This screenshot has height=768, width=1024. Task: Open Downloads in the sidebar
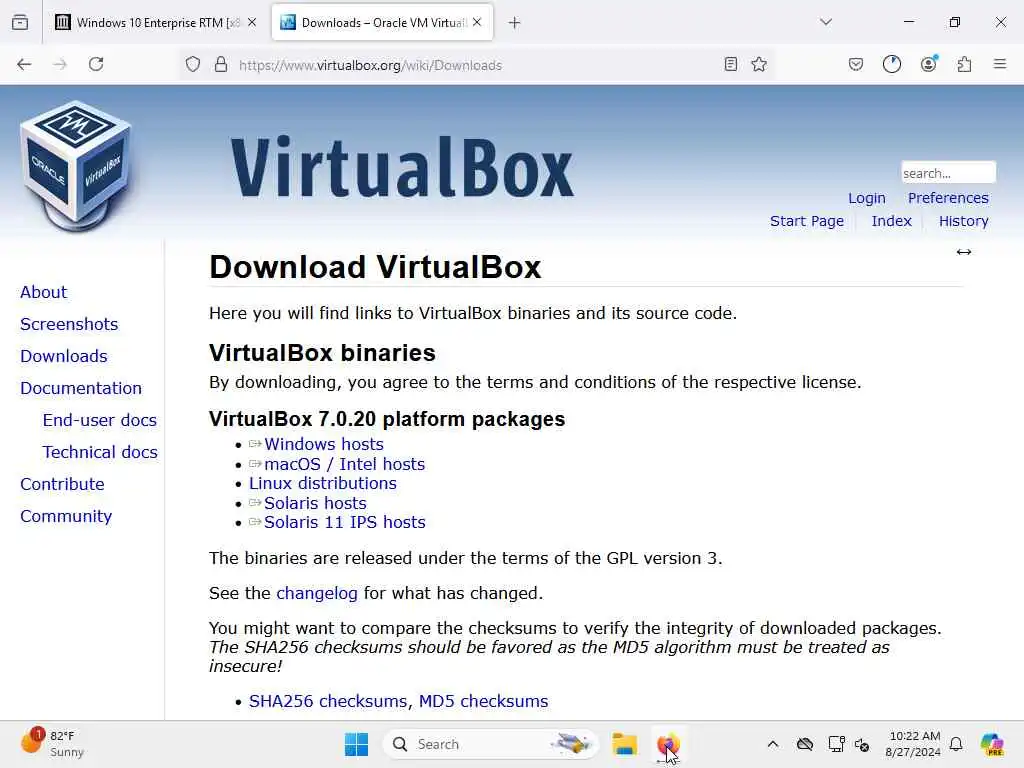click(x=63, y=356)
